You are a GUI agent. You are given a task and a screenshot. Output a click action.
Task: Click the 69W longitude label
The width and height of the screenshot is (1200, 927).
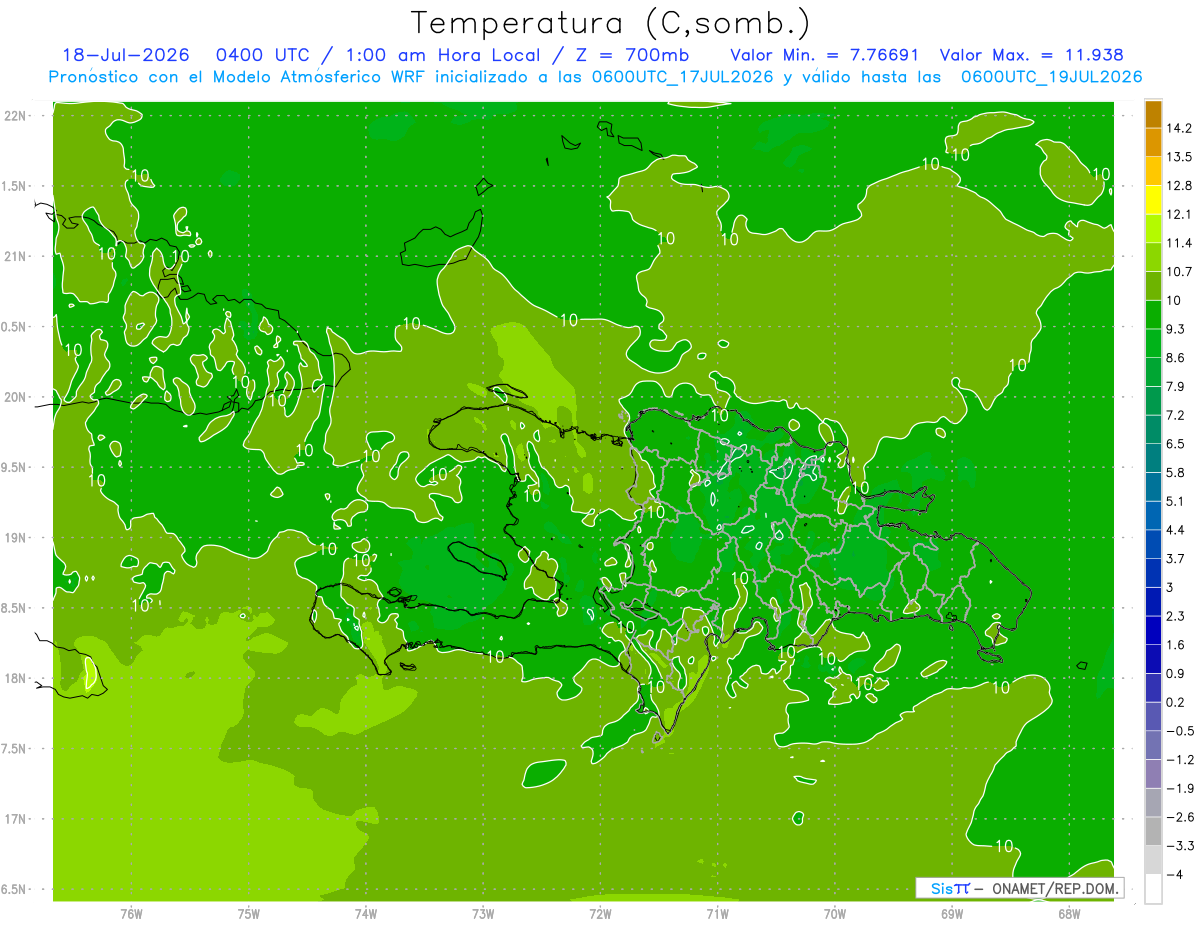[x=951, y=913]
